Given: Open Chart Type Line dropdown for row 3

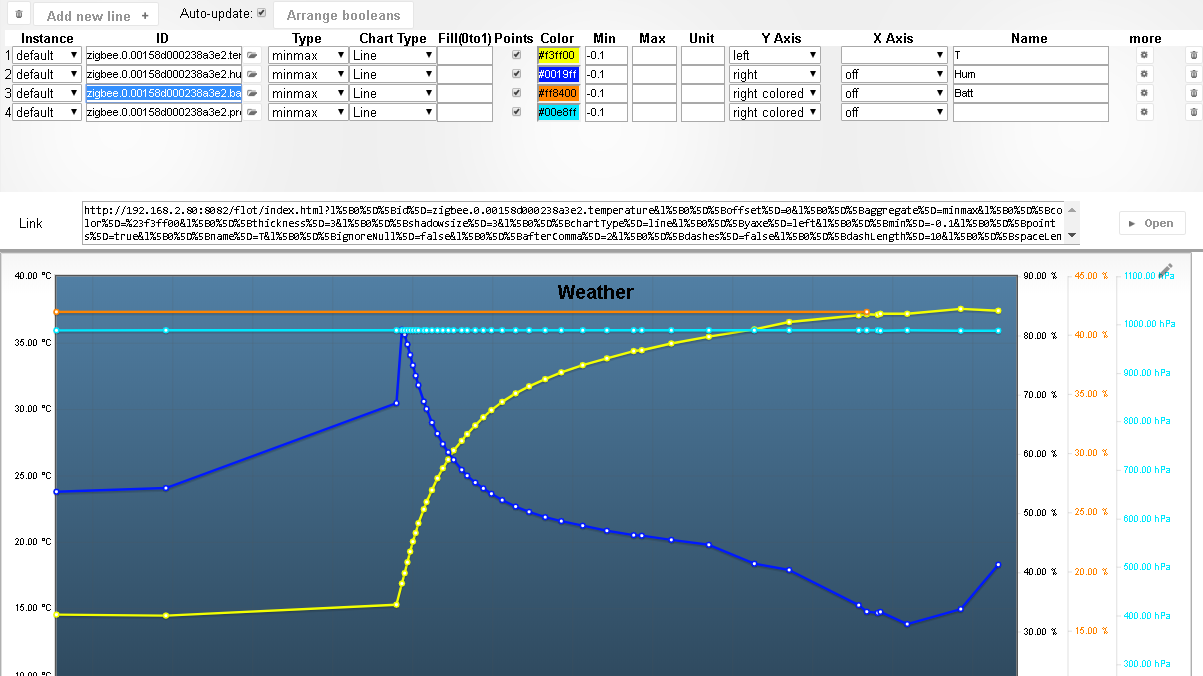Looking at the screenshot, I should pos(392,93).
